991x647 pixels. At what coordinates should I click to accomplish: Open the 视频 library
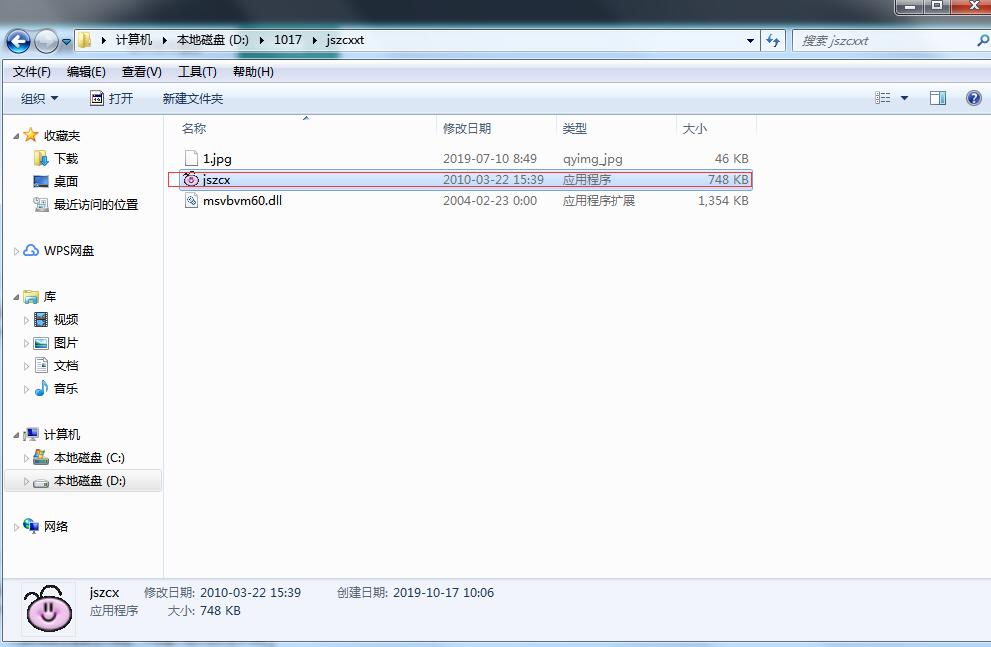pyautogui.click(x=66, y=319)
